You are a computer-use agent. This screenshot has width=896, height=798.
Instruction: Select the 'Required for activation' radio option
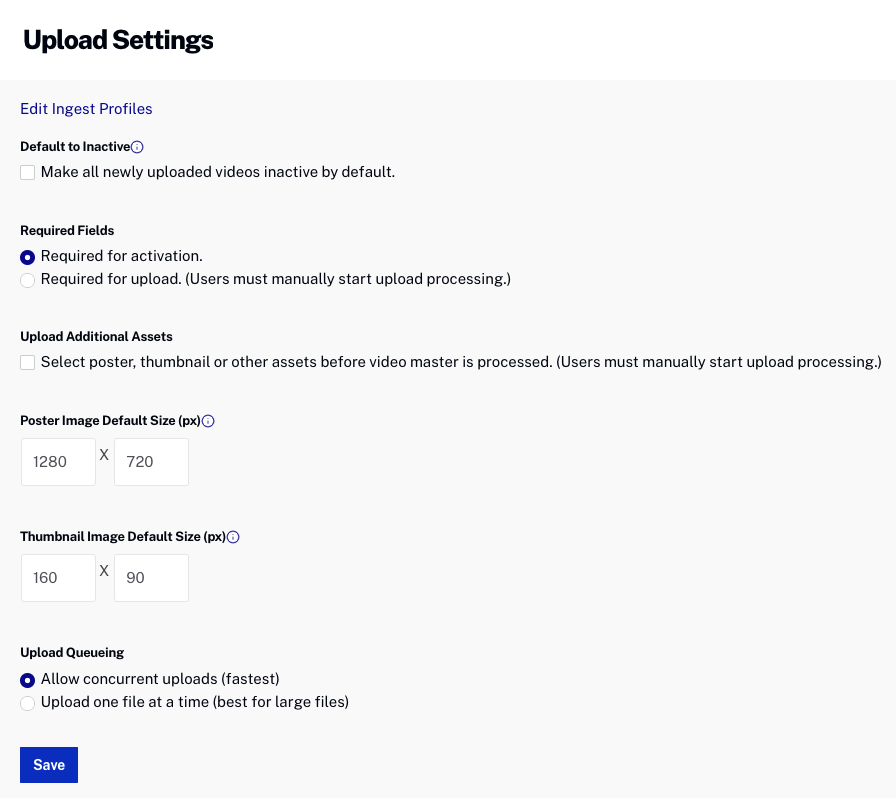pyautogui.click(x=28, y=257)
